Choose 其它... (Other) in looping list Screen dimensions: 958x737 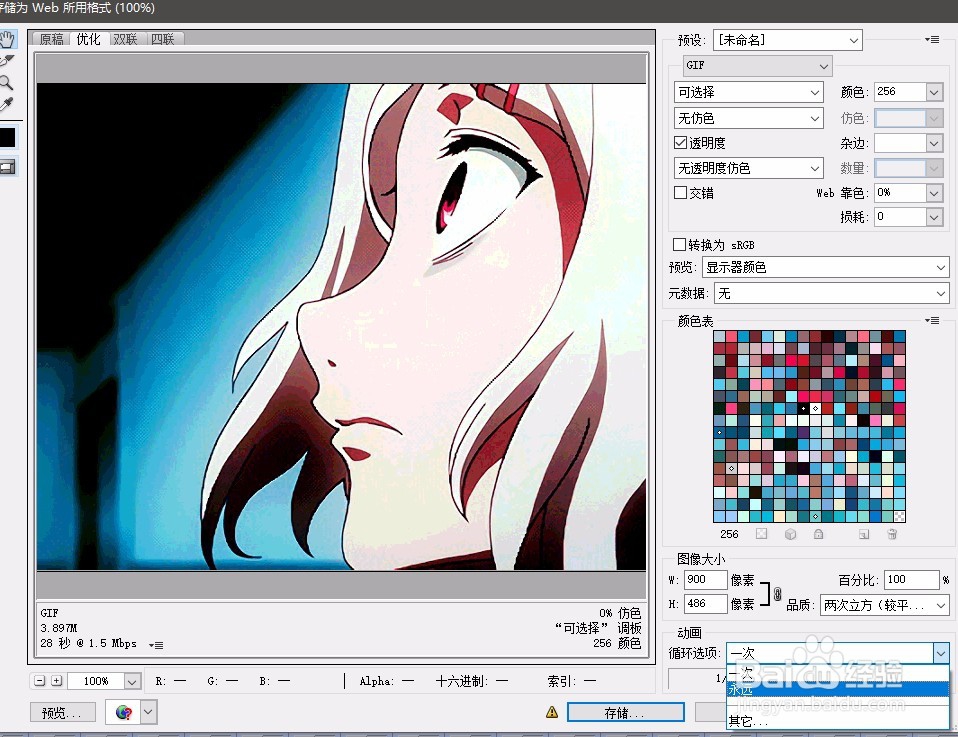(x=838, y=721)
